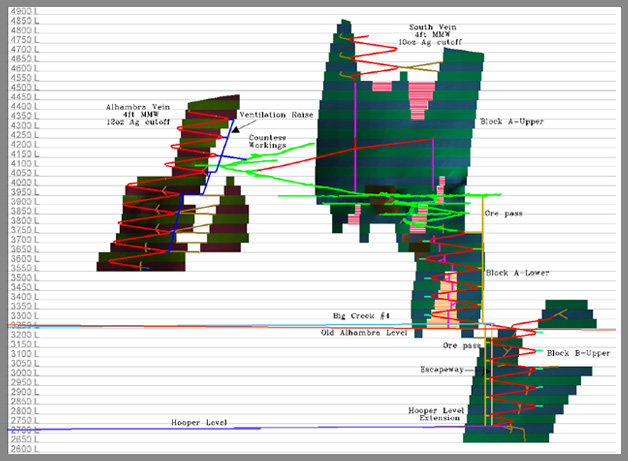Image resolution: width=628 pixels, height=461 pixels.
Task: Click the Ventilation Raise label
Action: pyautogui.click(x=277, y=115)
